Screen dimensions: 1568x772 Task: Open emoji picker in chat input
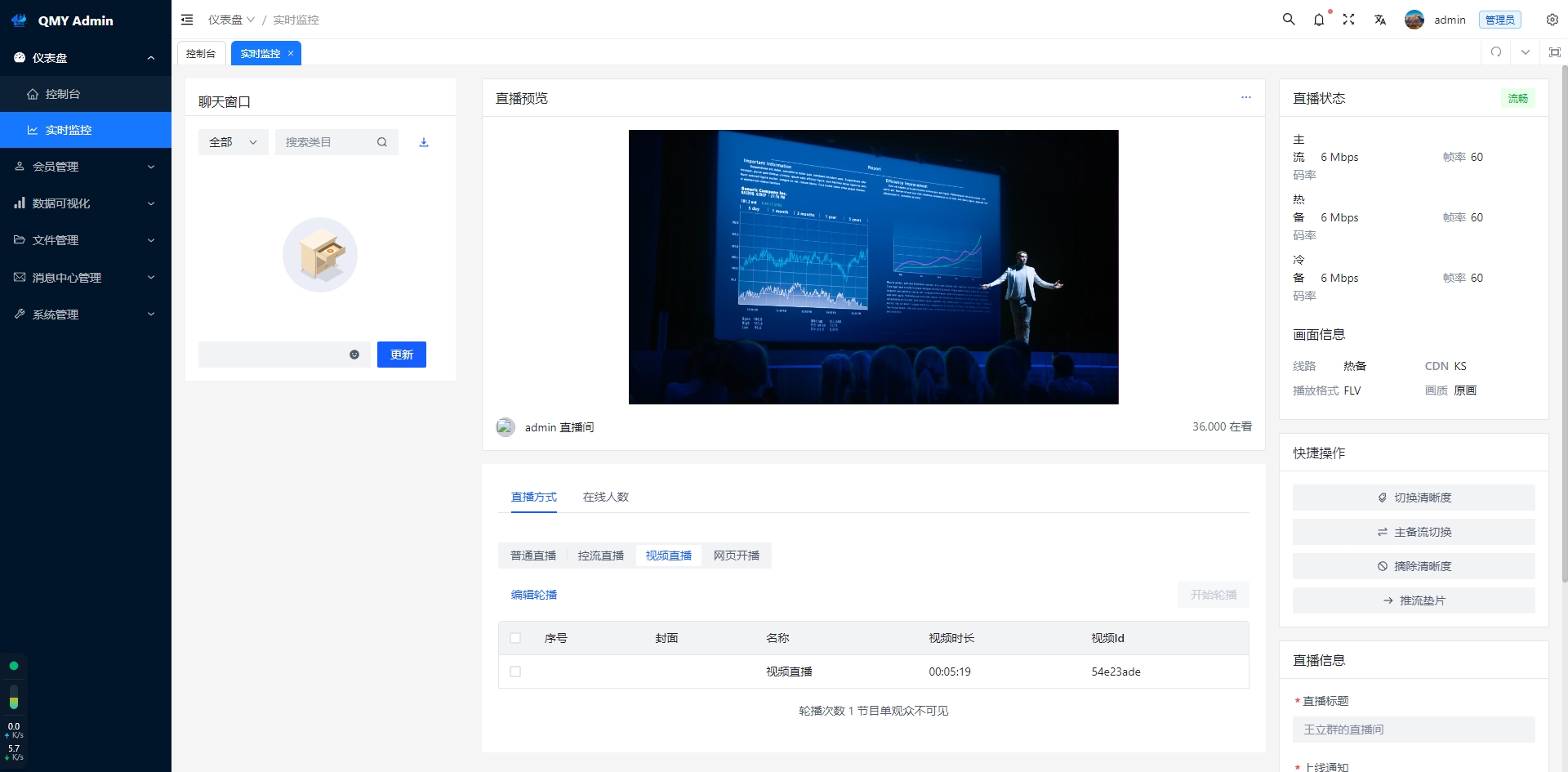(354, 355)
